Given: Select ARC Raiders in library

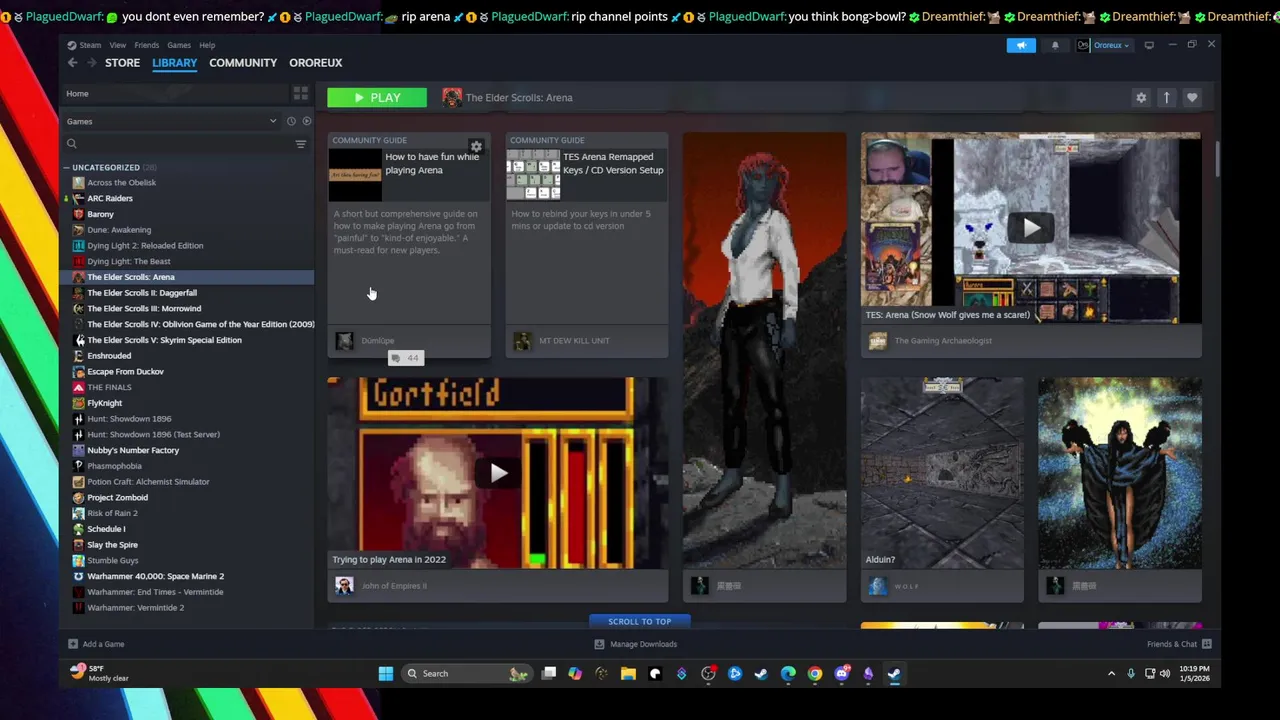Looking at the screenshot, I should pos(110,198).
